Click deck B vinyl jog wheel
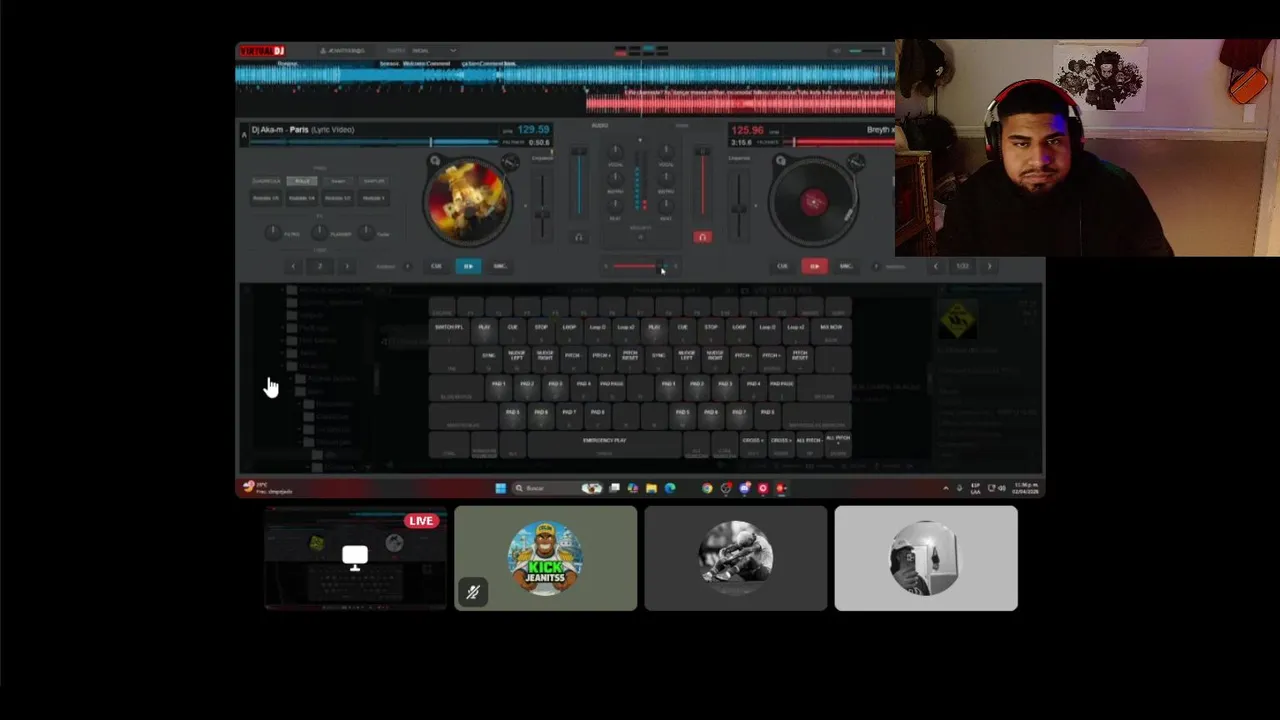 click(813, 202)
